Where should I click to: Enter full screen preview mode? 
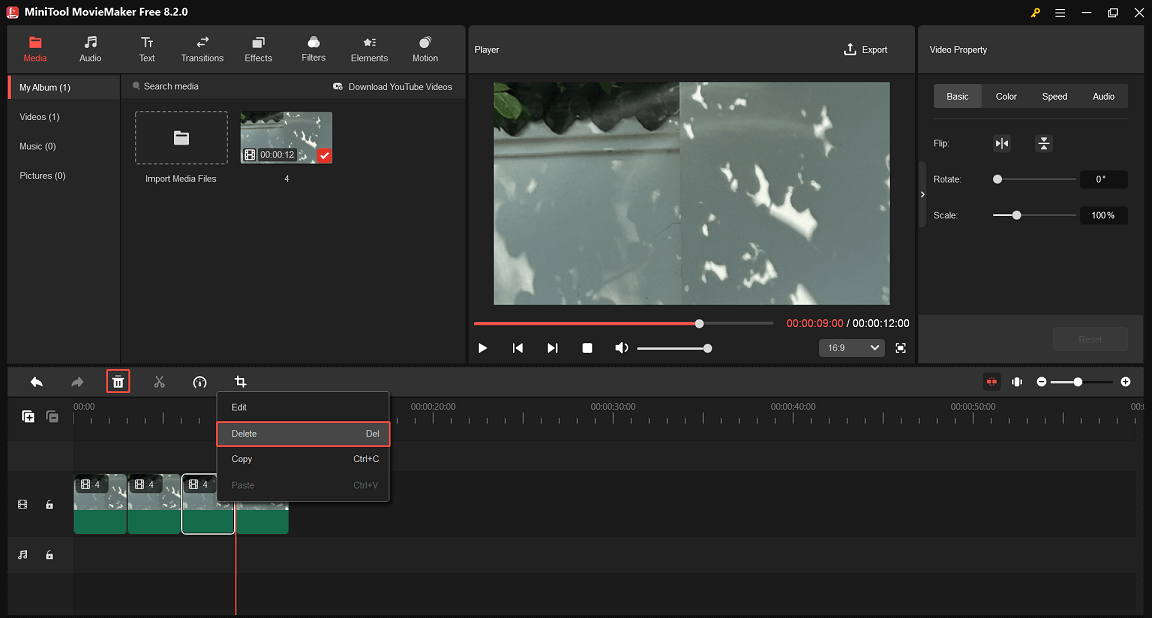click(901, 348)
